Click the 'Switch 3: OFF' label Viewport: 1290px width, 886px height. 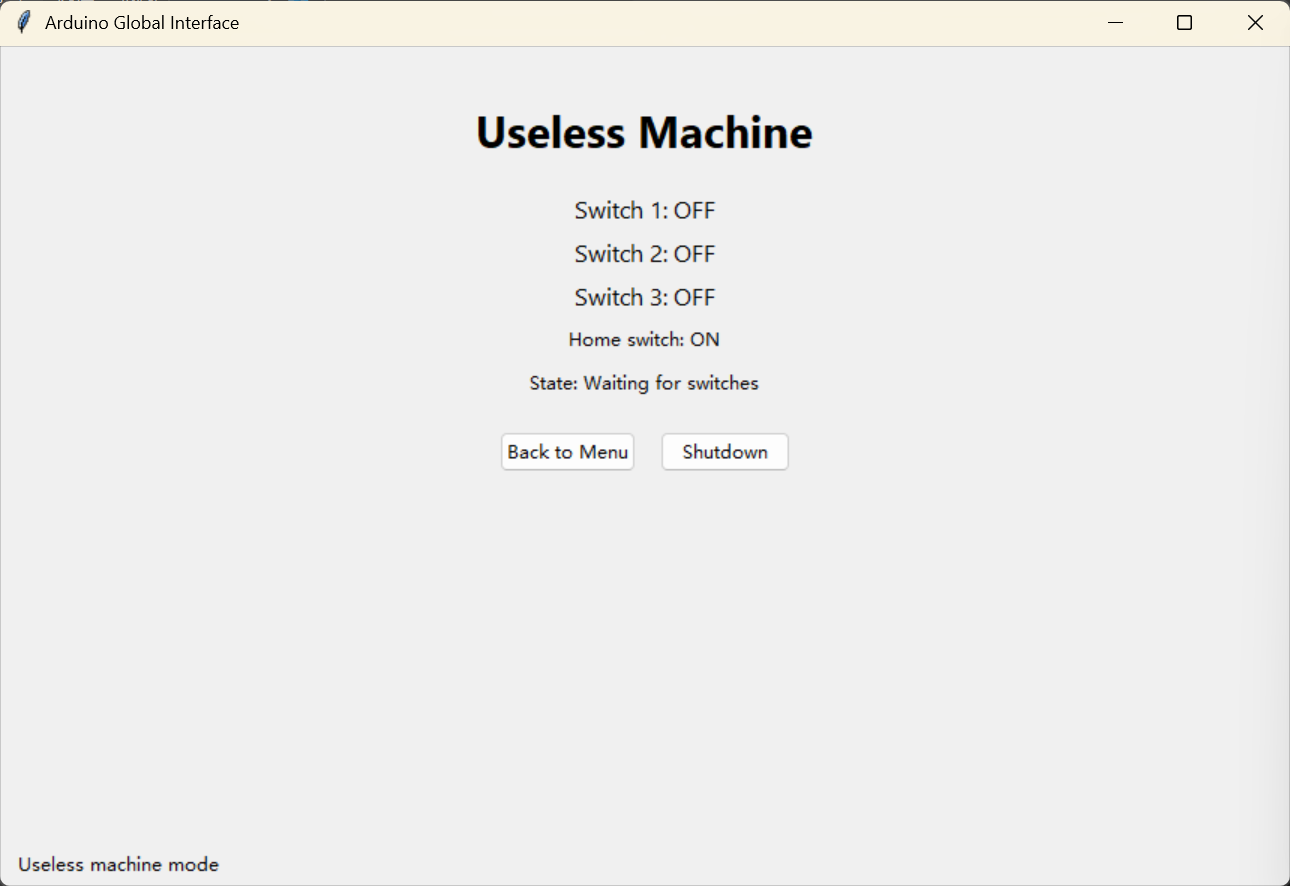645,297
